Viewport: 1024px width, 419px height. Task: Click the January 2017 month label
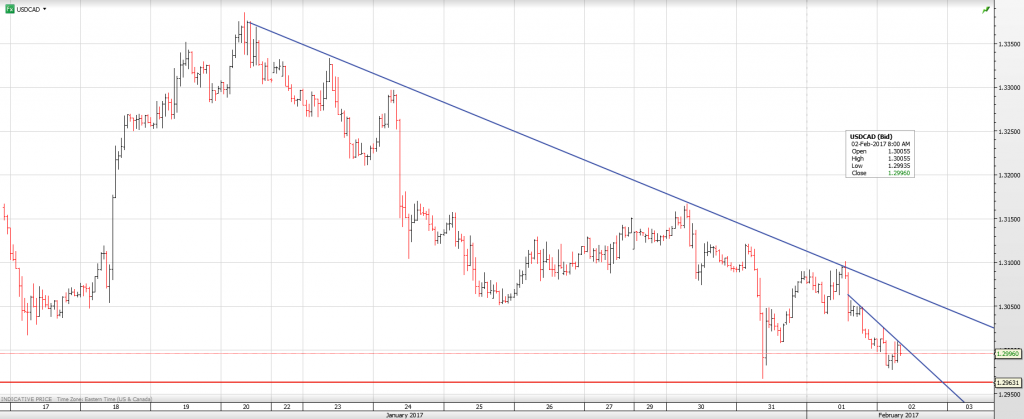(403, 414)
